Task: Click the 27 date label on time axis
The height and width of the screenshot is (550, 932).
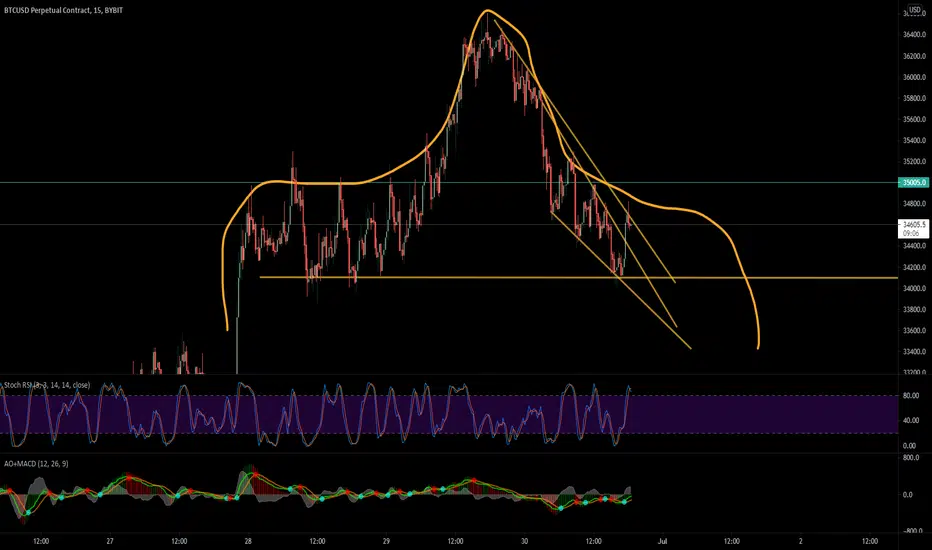Action: 110,541
